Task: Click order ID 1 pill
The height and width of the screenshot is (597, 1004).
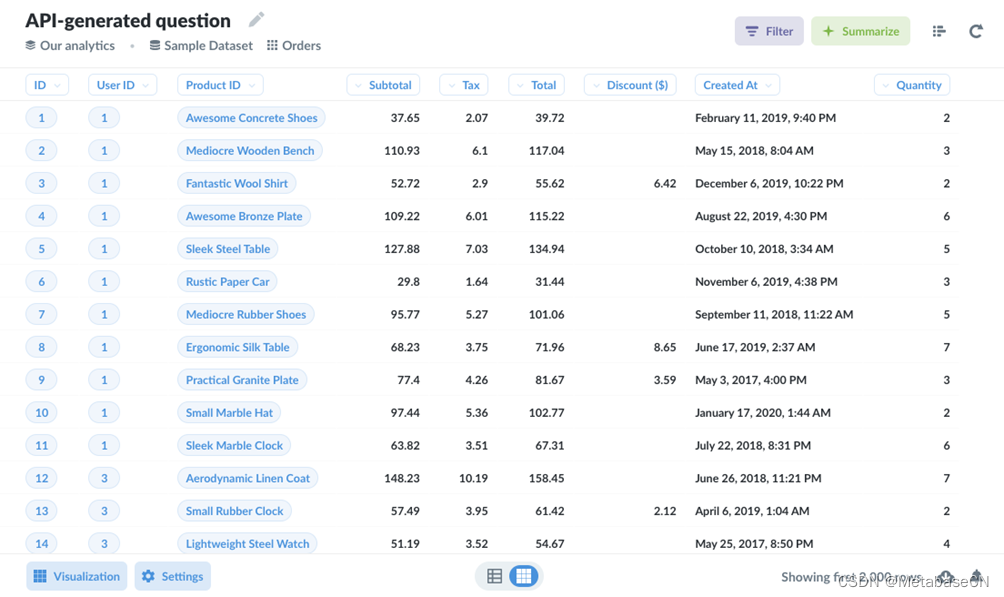Action: 42,118
